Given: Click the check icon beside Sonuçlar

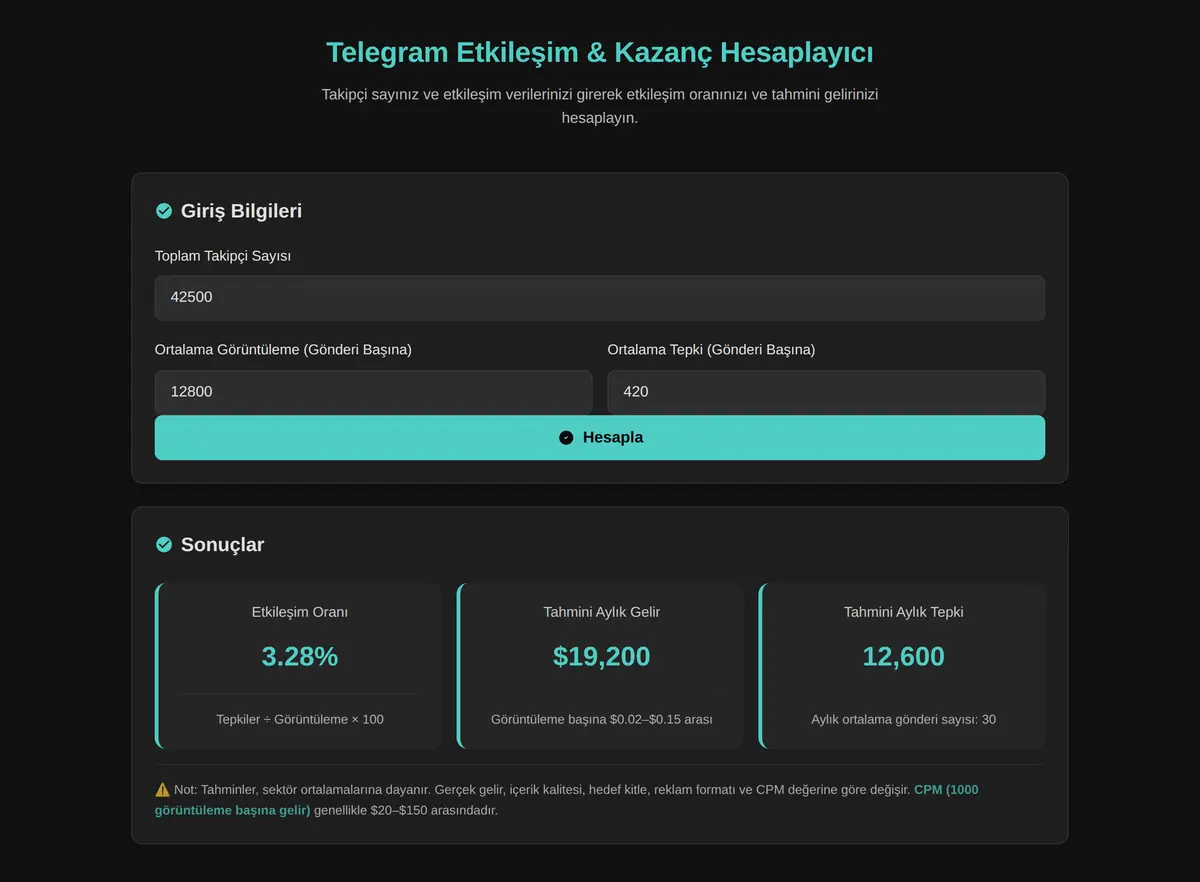Looking at the screenshot, I should tap(164, 545).
